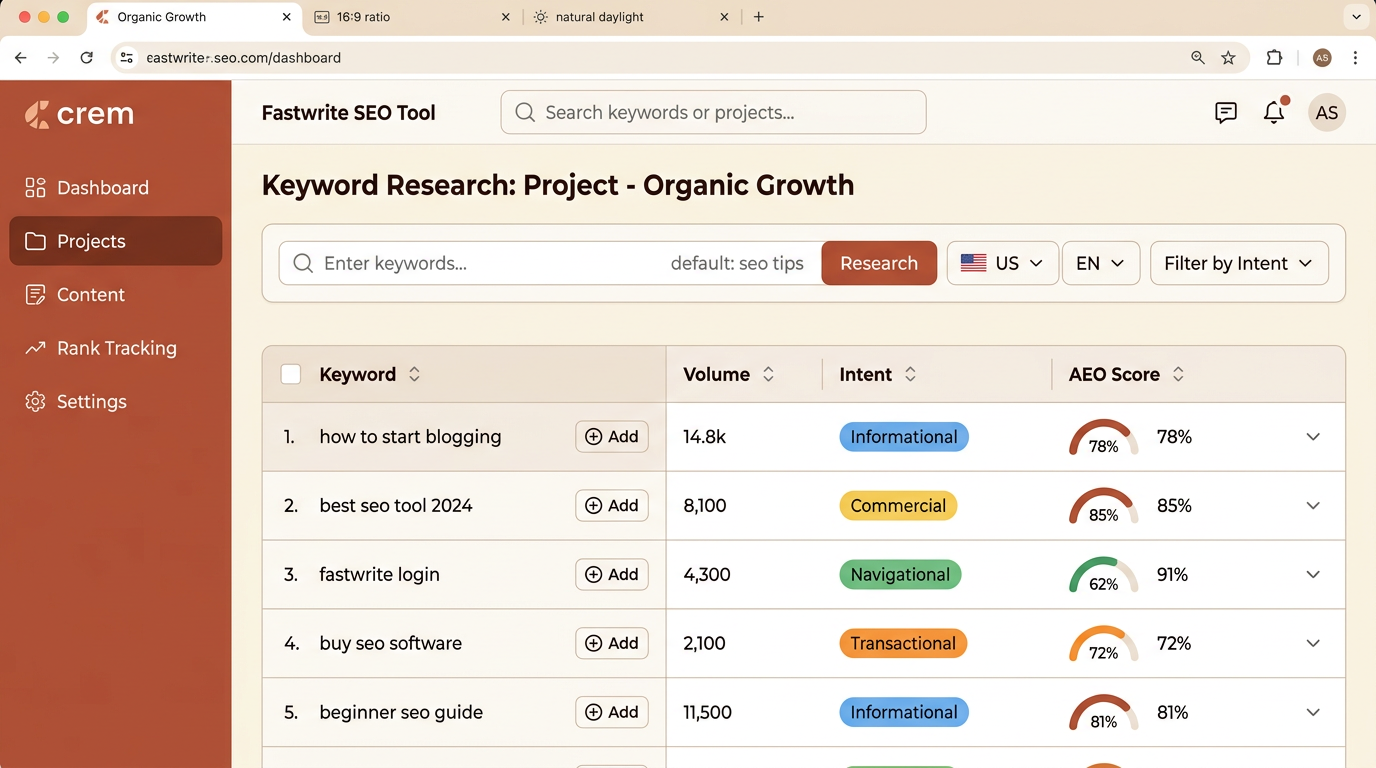
Task: Click the 4,300 volume value
Action: click(x=707, y=575)
